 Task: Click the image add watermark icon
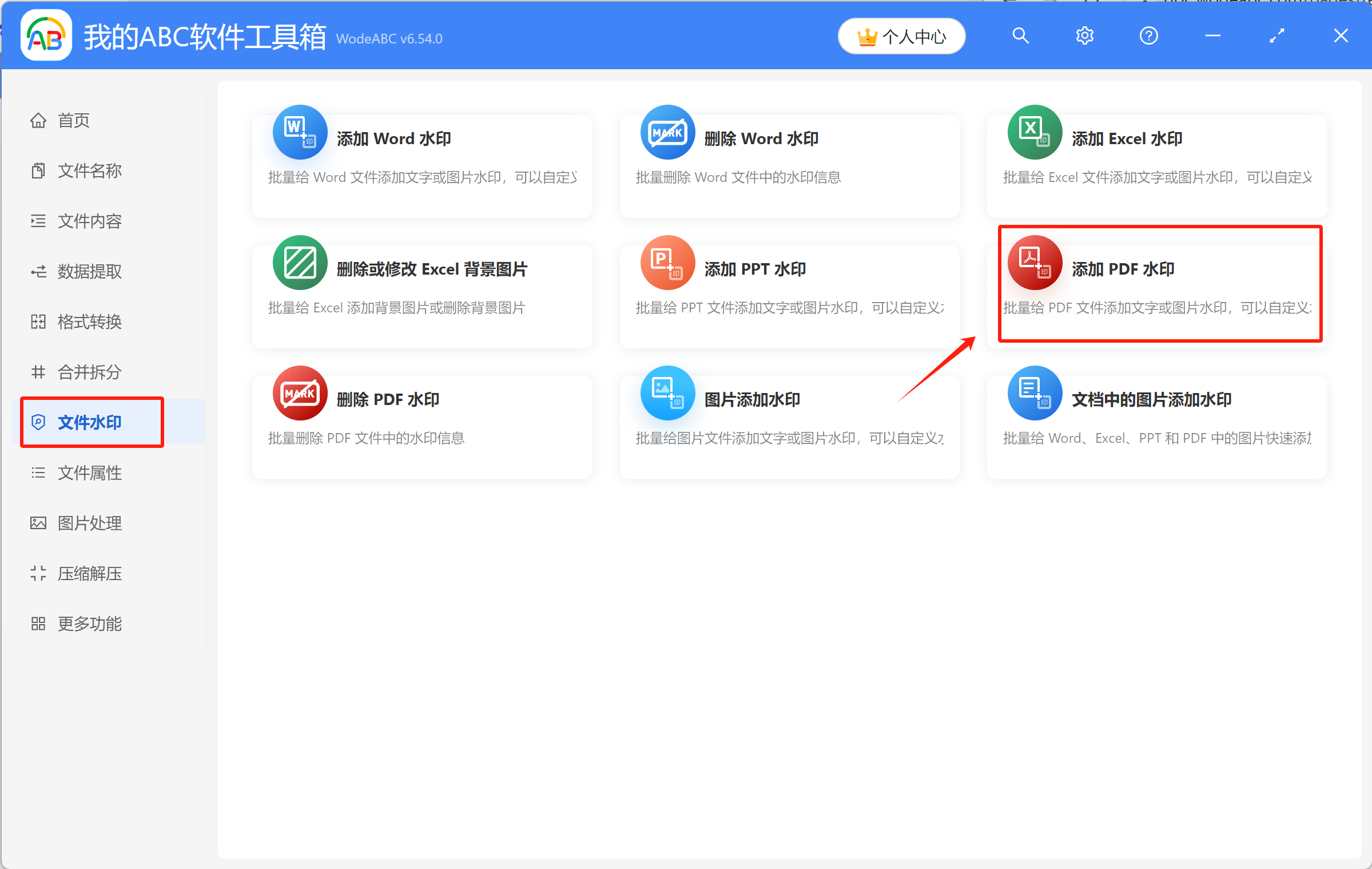pyautogui.click(x=667, y=393)
